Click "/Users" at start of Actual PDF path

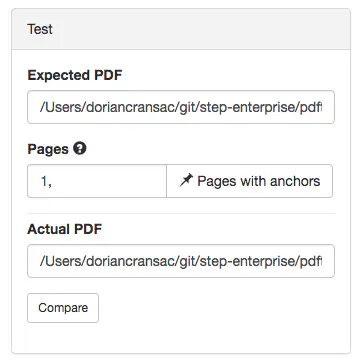point(61,262)
